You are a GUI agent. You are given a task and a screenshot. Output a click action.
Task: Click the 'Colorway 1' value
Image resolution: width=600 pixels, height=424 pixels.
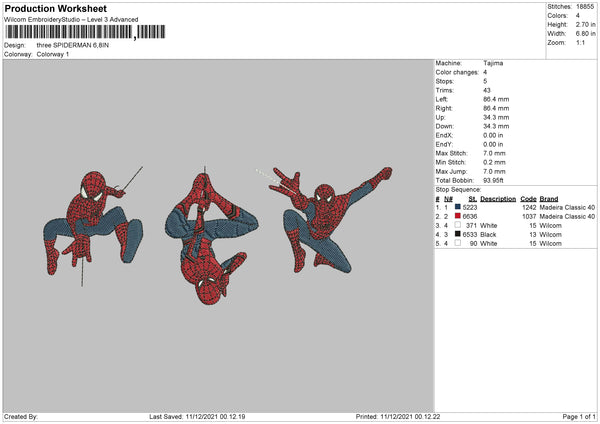(53, 54)
